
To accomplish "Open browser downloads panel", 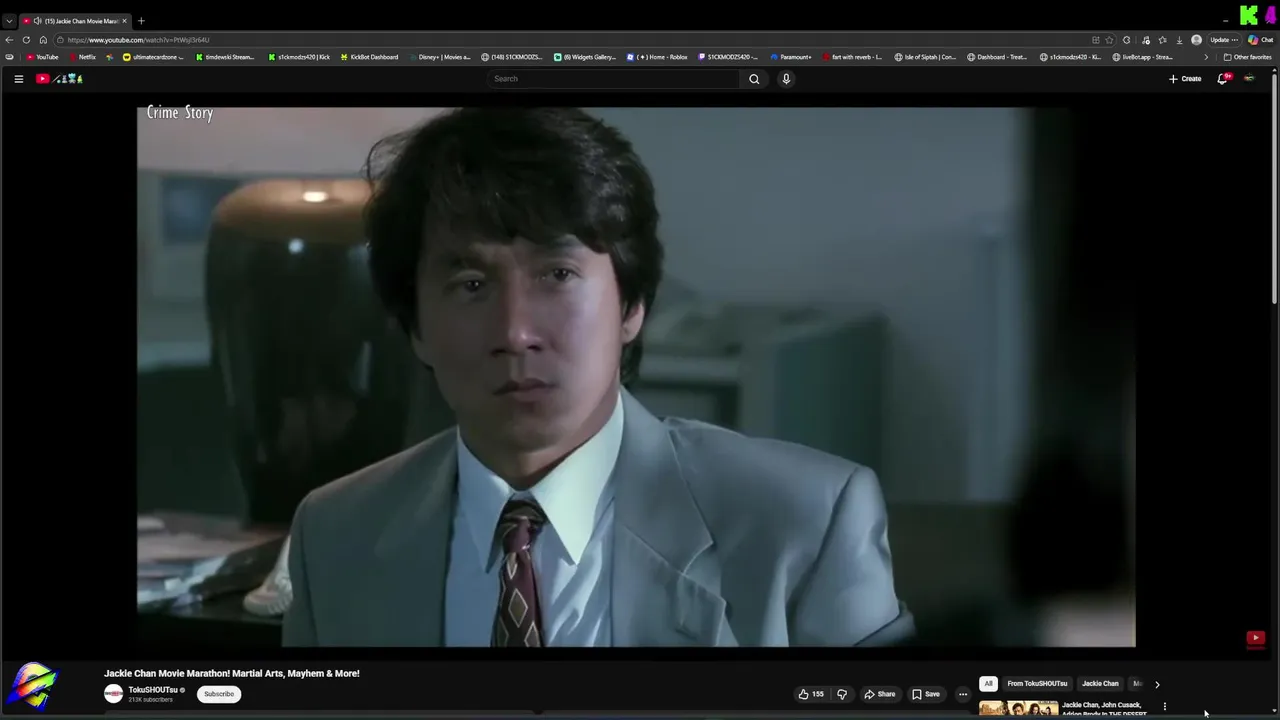I will tap(1179, 40).
